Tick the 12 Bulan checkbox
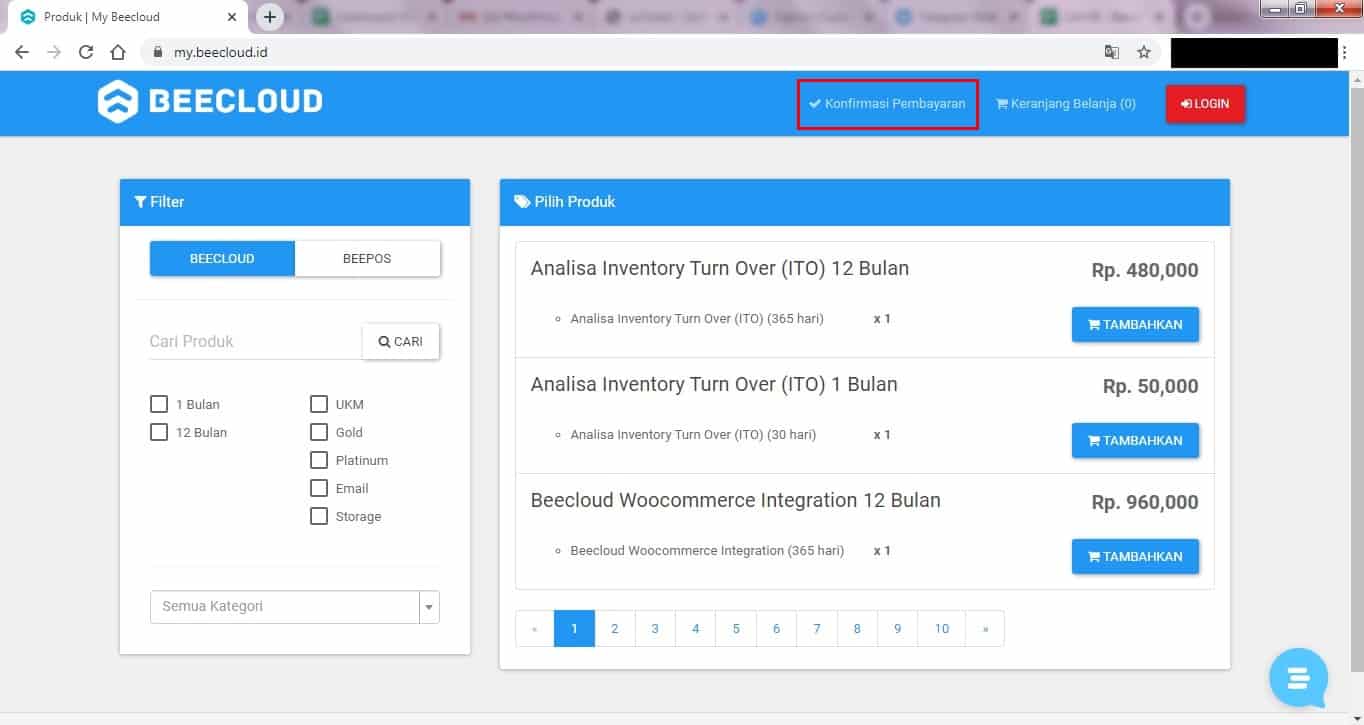The image size is (1364, 725). point(159,432)
